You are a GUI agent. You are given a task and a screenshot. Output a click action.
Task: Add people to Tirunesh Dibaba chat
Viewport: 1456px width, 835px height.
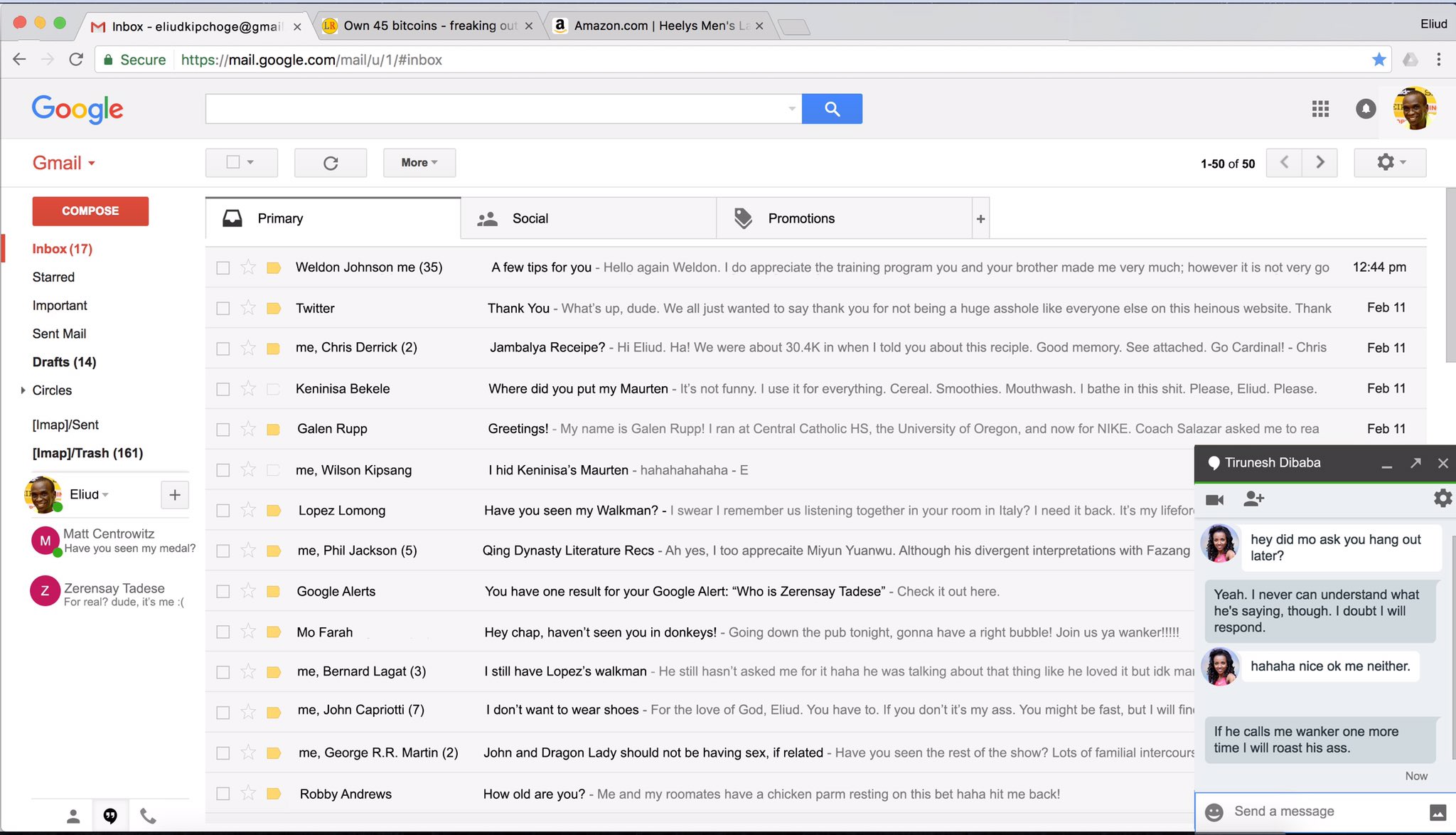1253,499
